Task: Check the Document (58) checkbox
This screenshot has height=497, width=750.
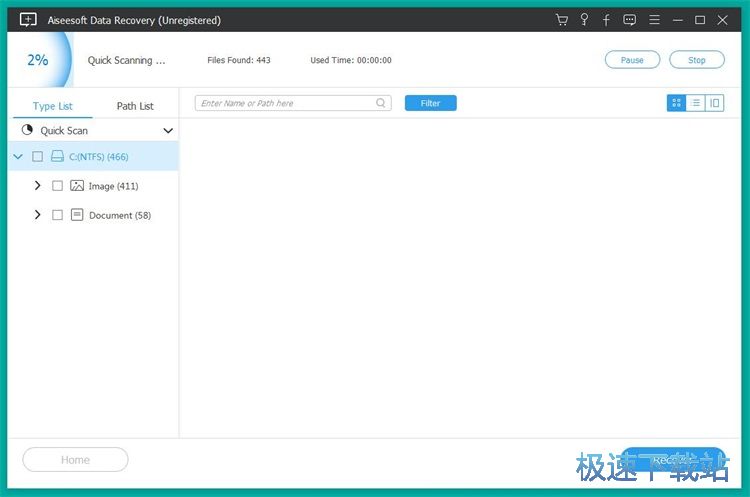Action: point(57,215)
